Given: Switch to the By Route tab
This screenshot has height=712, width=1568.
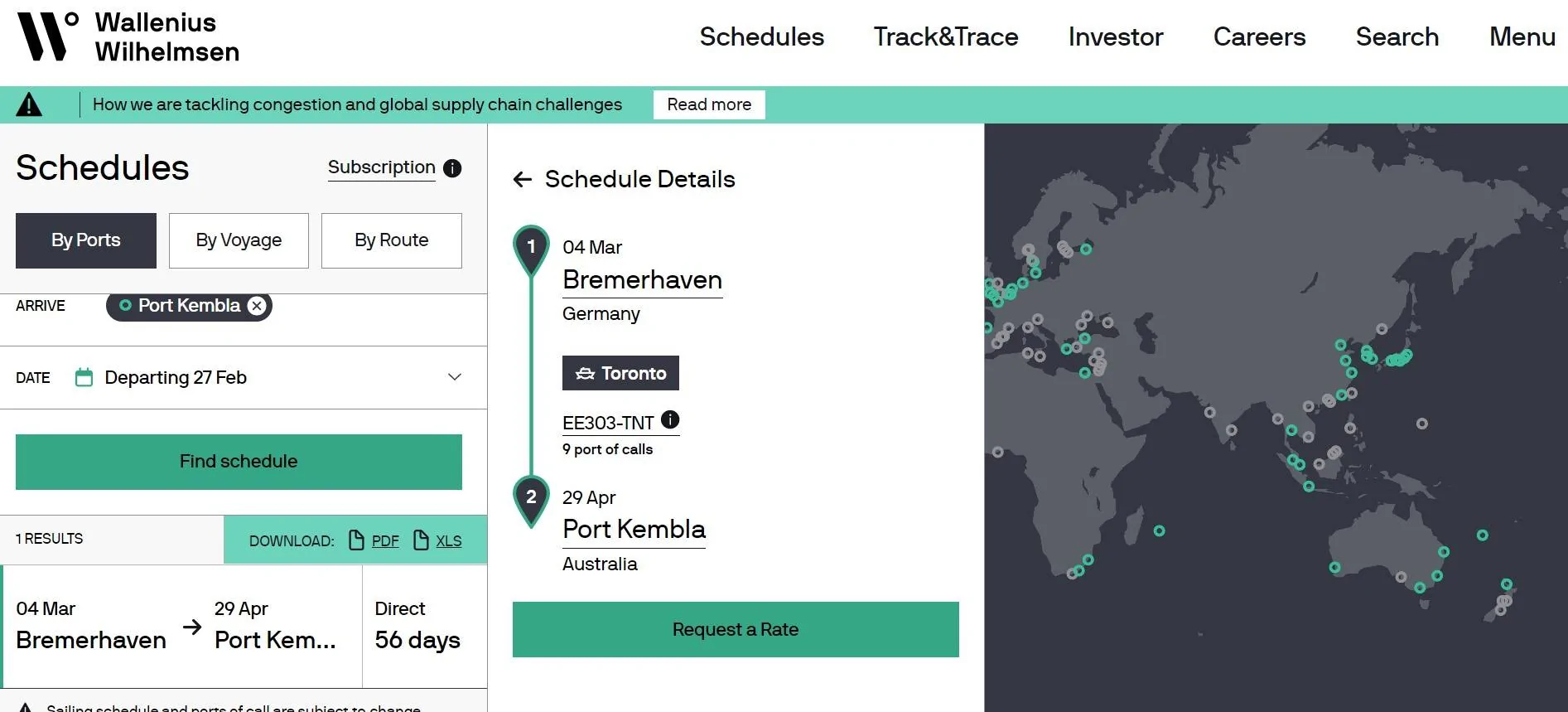Looking at the screenshot, I should pos(392,240).
